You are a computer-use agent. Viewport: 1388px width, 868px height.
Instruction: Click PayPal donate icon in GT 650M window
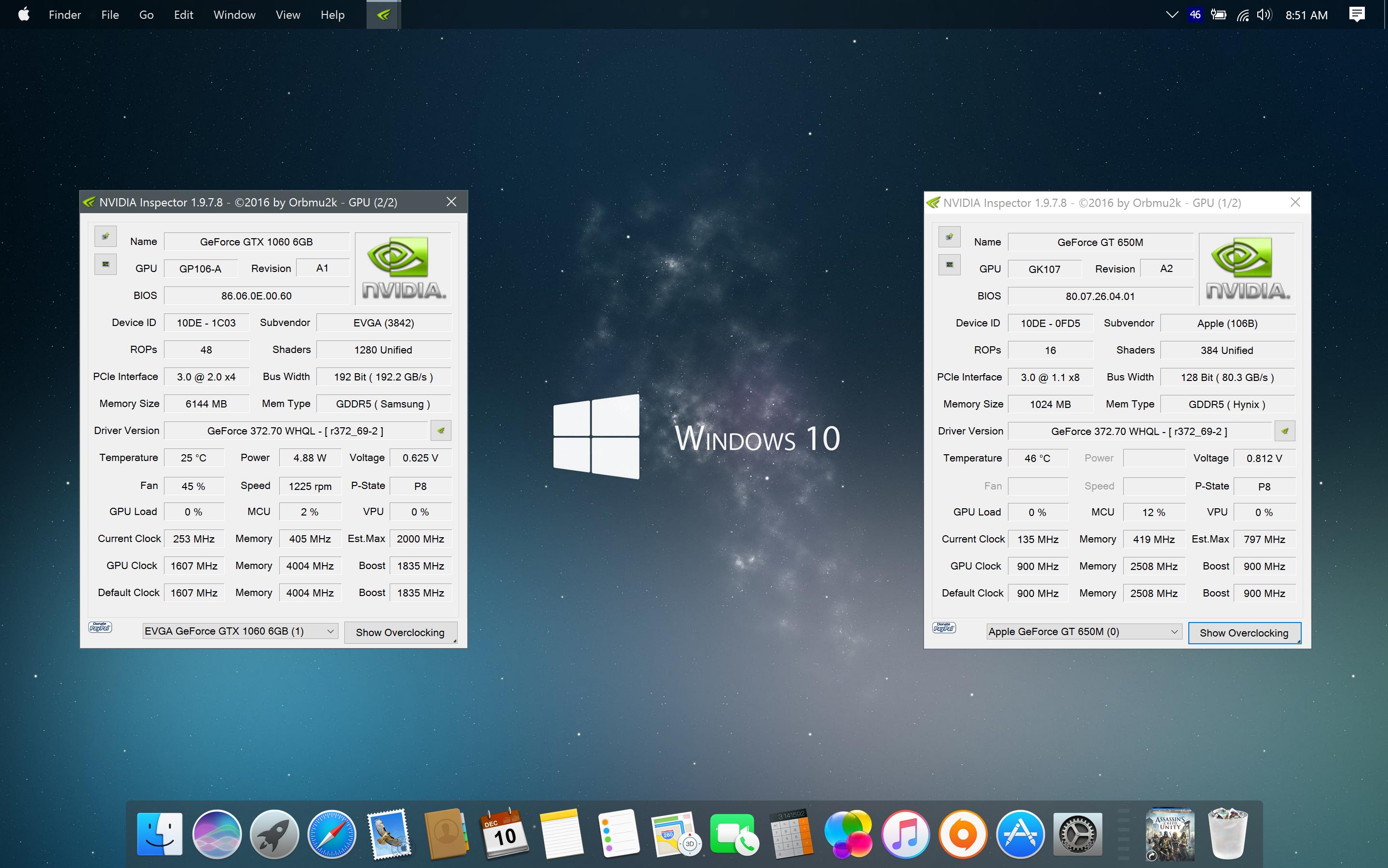tap(944, 628)
